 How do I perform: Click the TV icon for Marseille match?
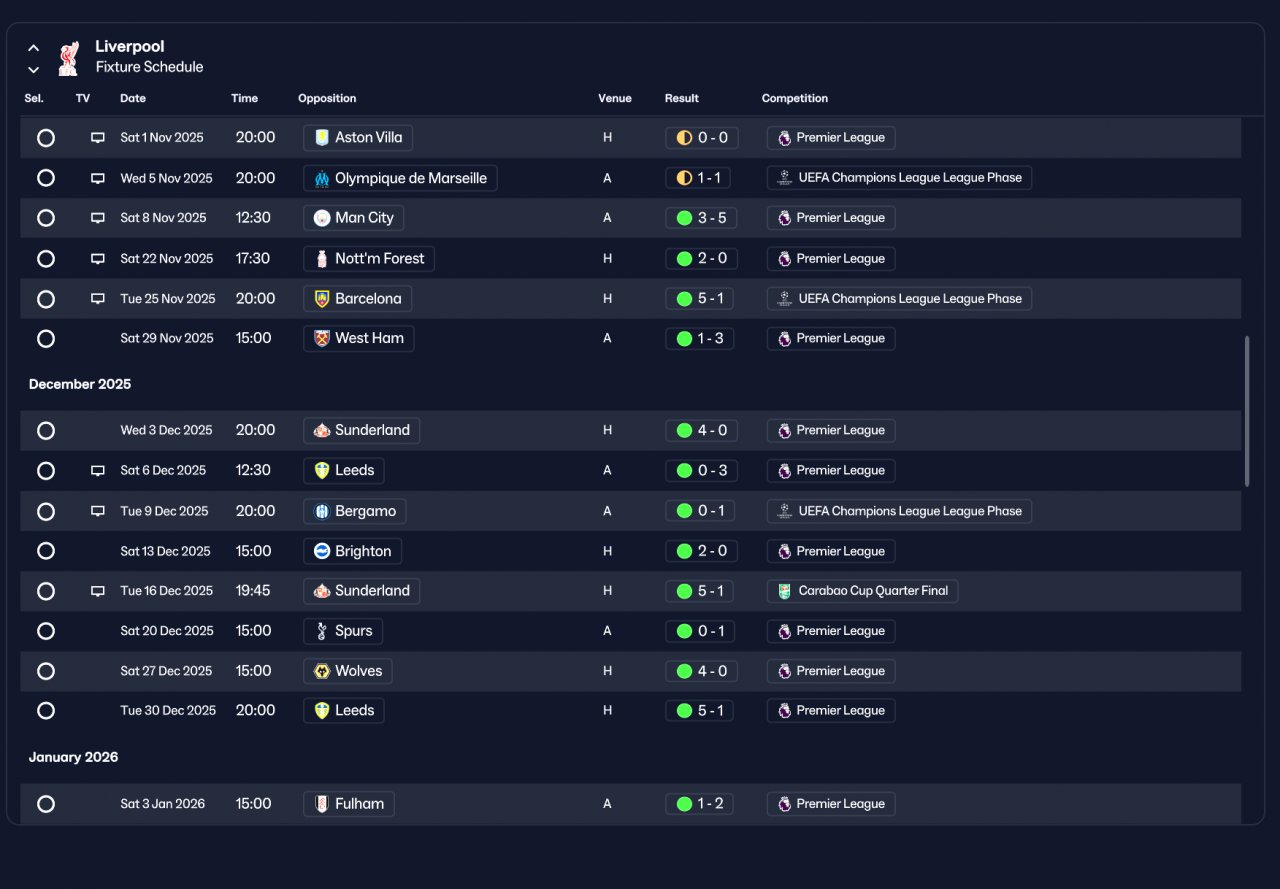pyautogui.click(x=98, y=178)
